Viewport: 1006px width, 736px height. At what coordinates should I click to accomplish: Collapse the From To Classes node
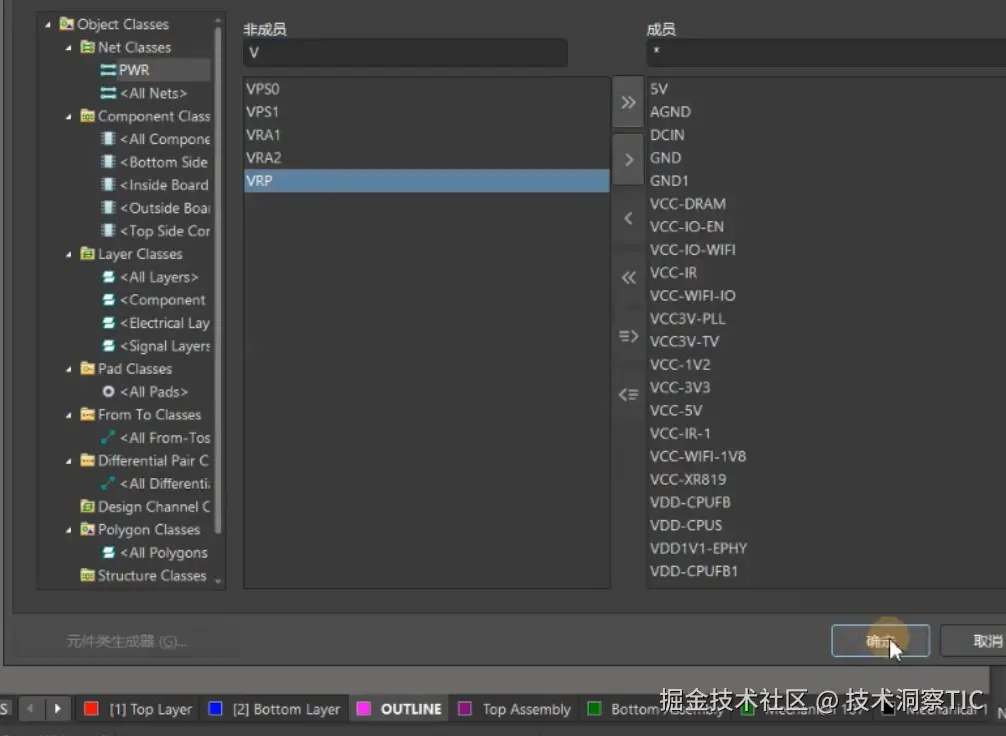click(69, 415)
